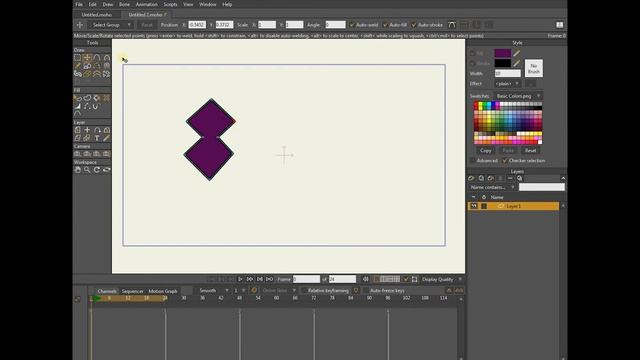Viewport: 640px width, 360px height.
Task: Click the onion skin icon beside Smooth
Action: pyautogui.click(x=254, y=290)
